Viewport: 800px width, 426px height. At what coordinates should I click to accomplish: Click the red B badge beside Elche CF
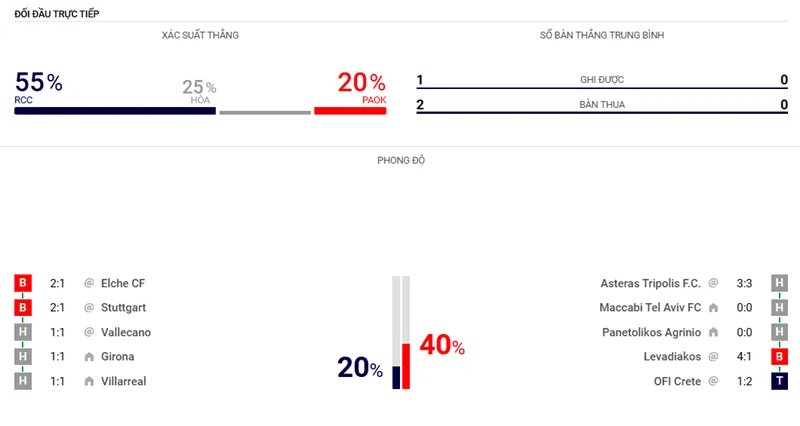[22, 284]
